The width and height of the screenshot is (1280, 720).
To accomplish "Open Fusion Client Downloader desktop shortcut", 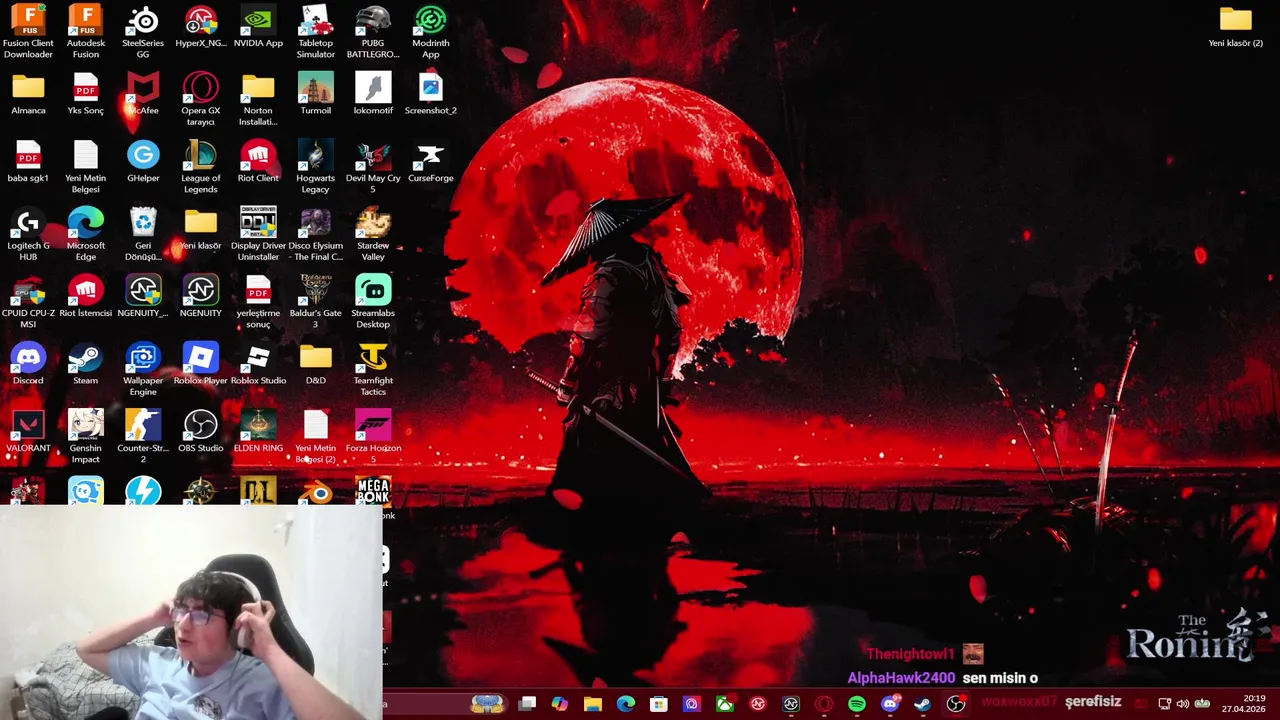I will 28,31.
